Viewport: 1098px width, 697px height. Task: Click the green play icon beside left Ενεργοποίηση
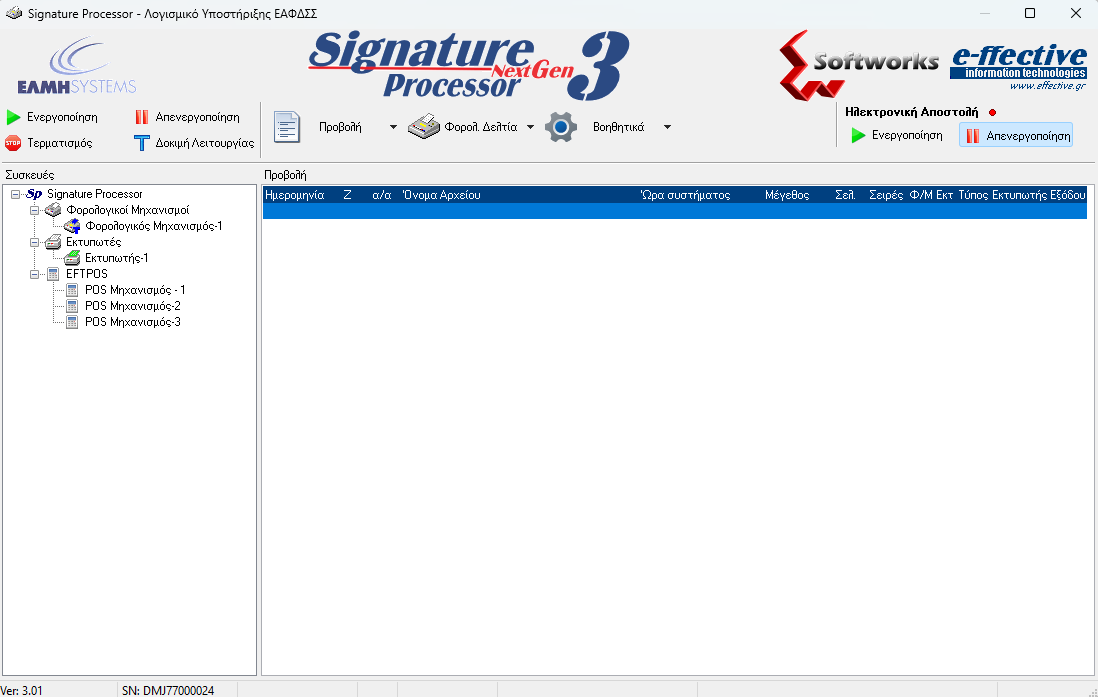click(x=13, y=118)
